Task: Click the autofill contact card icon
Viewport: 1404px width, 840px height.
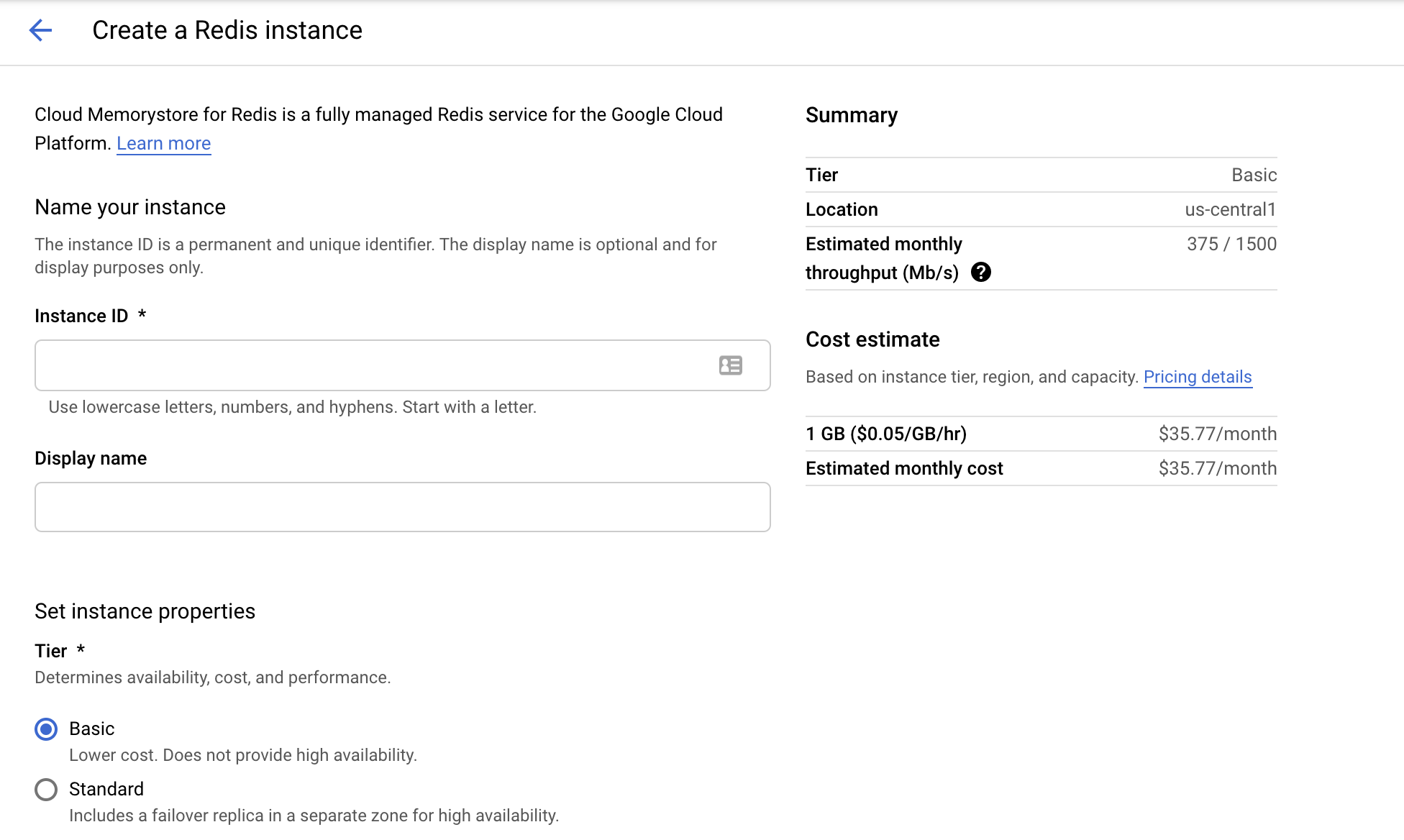Action: coord(730,365)
